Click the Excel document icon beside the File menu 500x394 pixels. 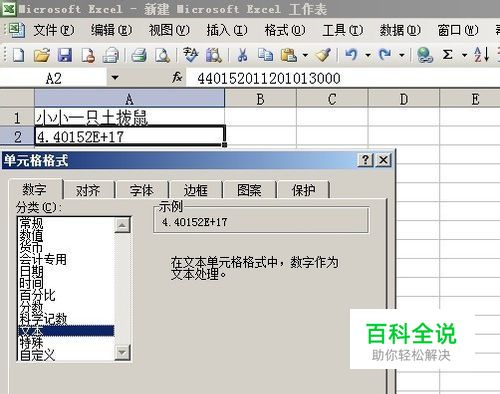(x=17, y=30)
